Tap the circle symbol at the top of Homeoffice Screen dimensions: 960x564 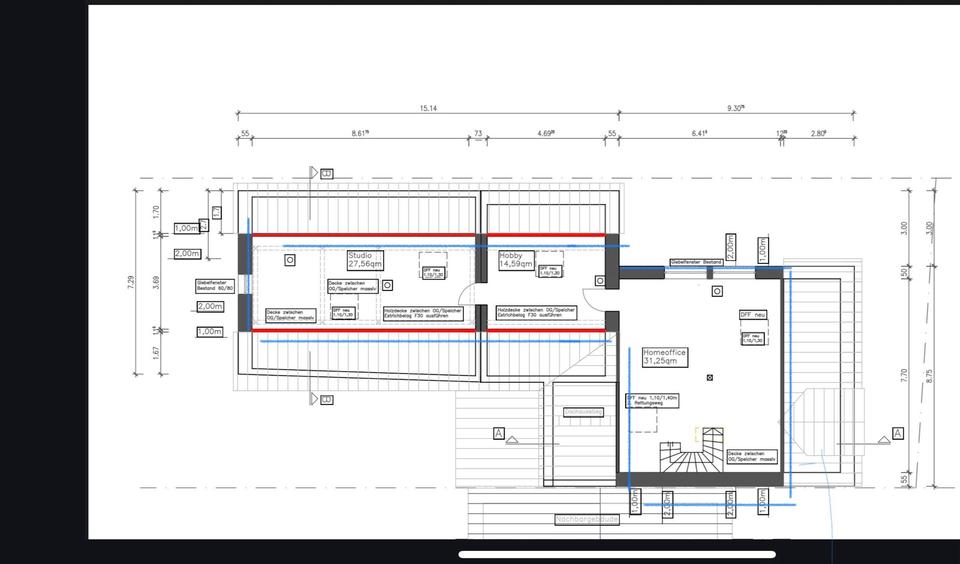(716, 292)
